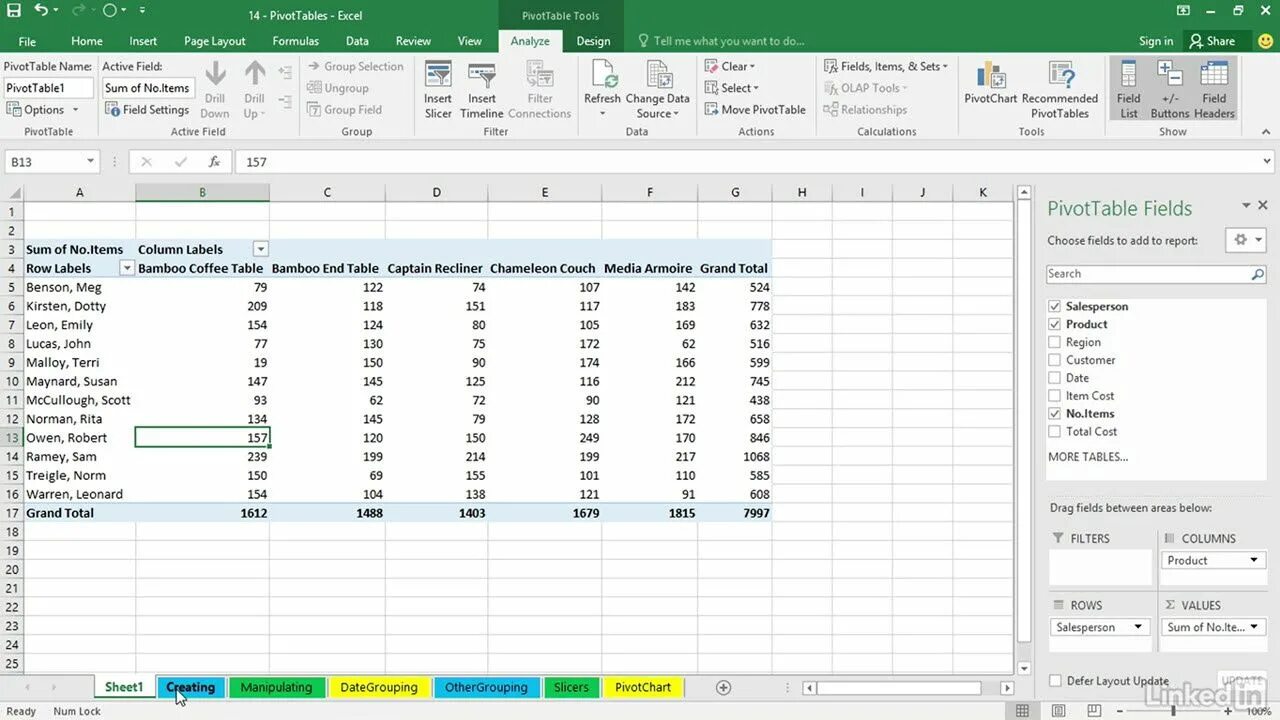Enable Defer Layout Update checkbox
The height and width of the screenshot is (720, 1280).
click(1054, 681)
